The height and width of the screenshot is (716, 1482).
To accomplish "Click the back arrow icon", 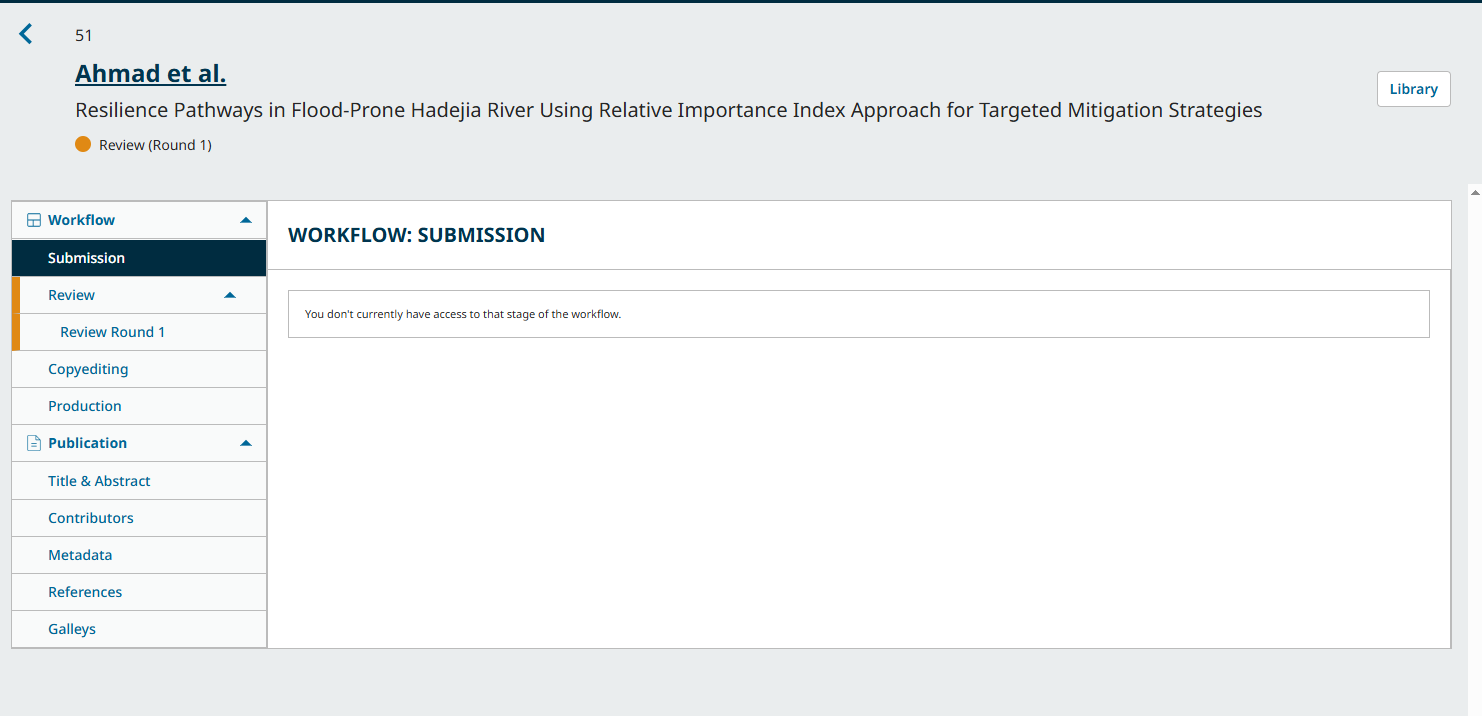I will 26,34.
